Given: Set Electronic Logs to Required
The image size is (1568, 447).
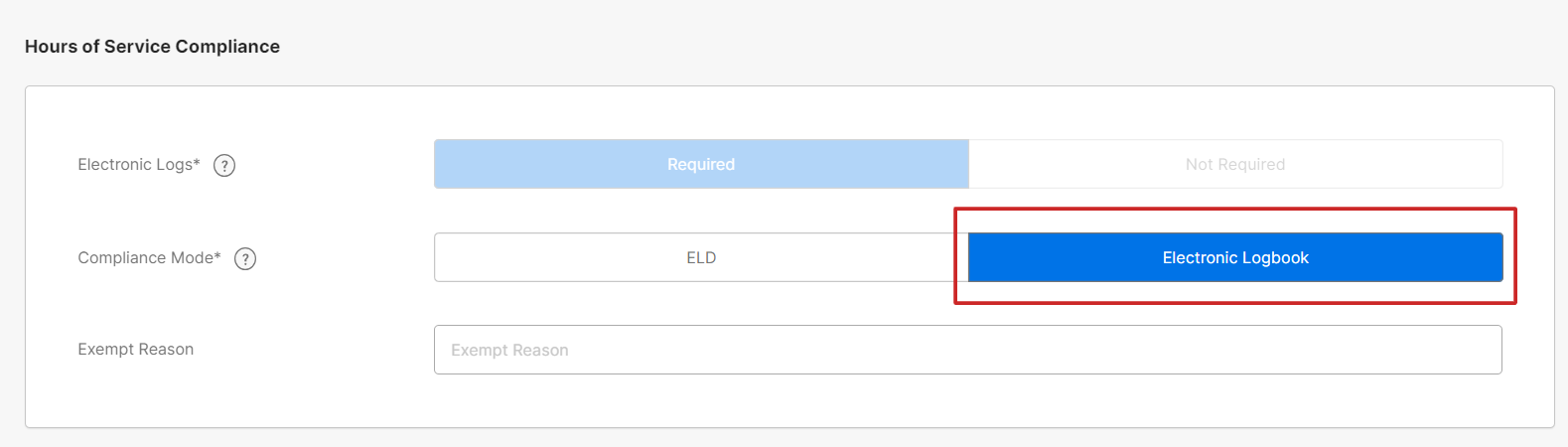Looking at the screenshot, I should pos(701,164).
